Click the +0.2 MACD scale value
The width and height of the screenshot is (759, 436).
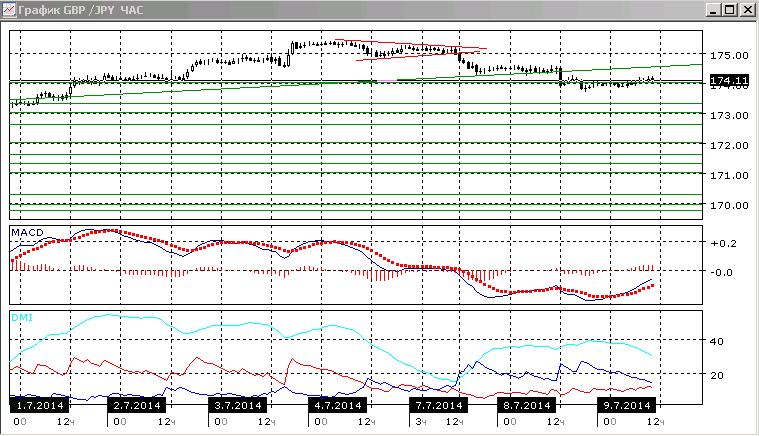click(723, 243)
